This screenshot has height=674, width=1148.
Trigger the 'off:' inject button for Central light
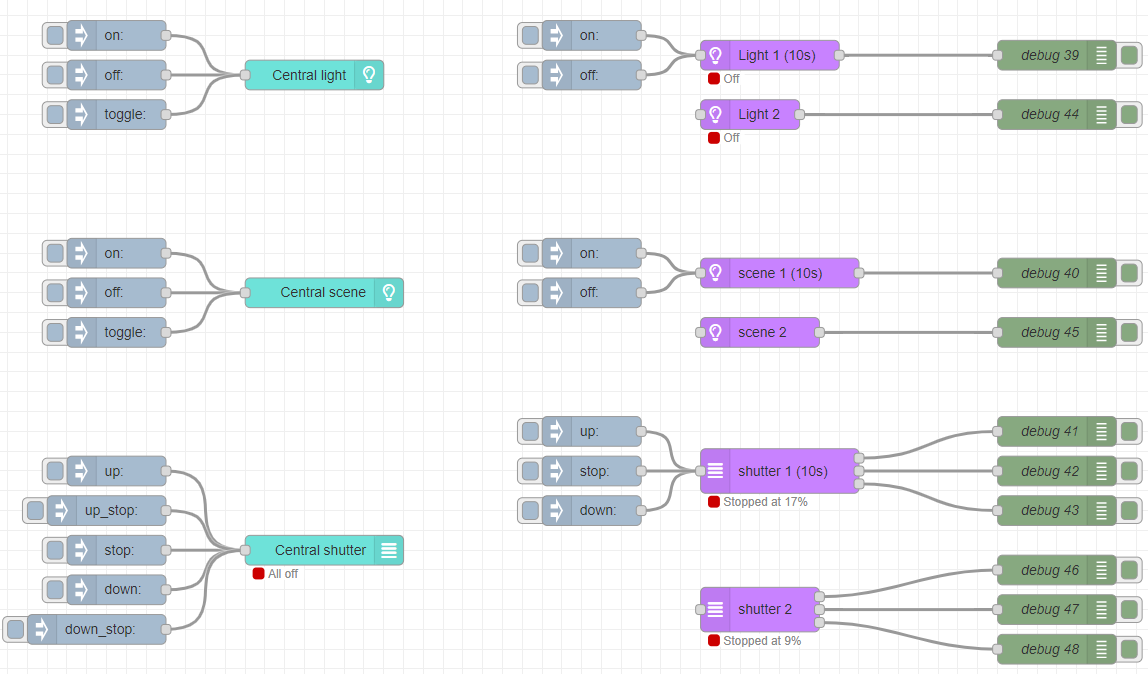(55, 75)
